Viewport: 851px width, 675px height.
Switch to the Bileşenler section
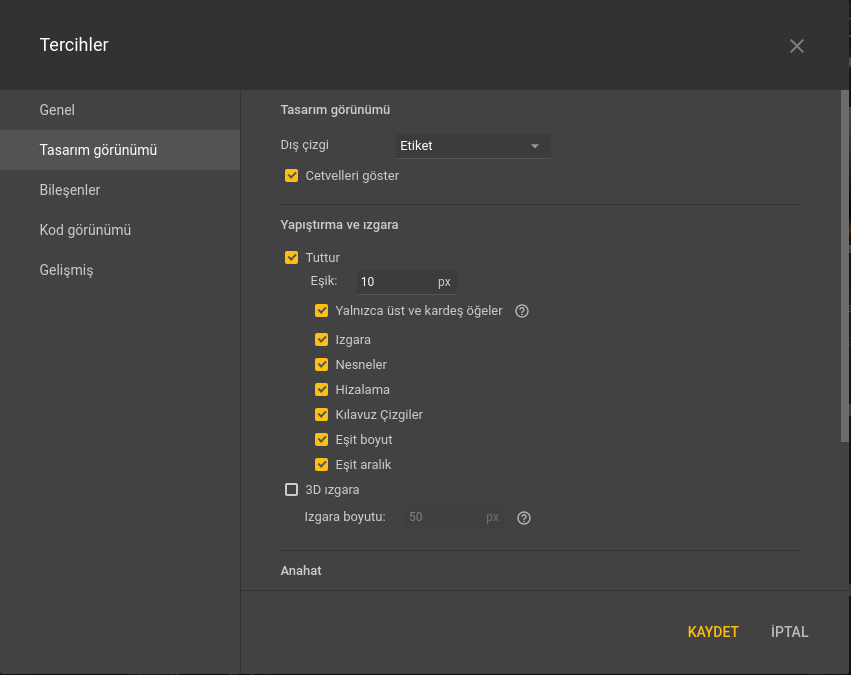click(x=70, y=190)
